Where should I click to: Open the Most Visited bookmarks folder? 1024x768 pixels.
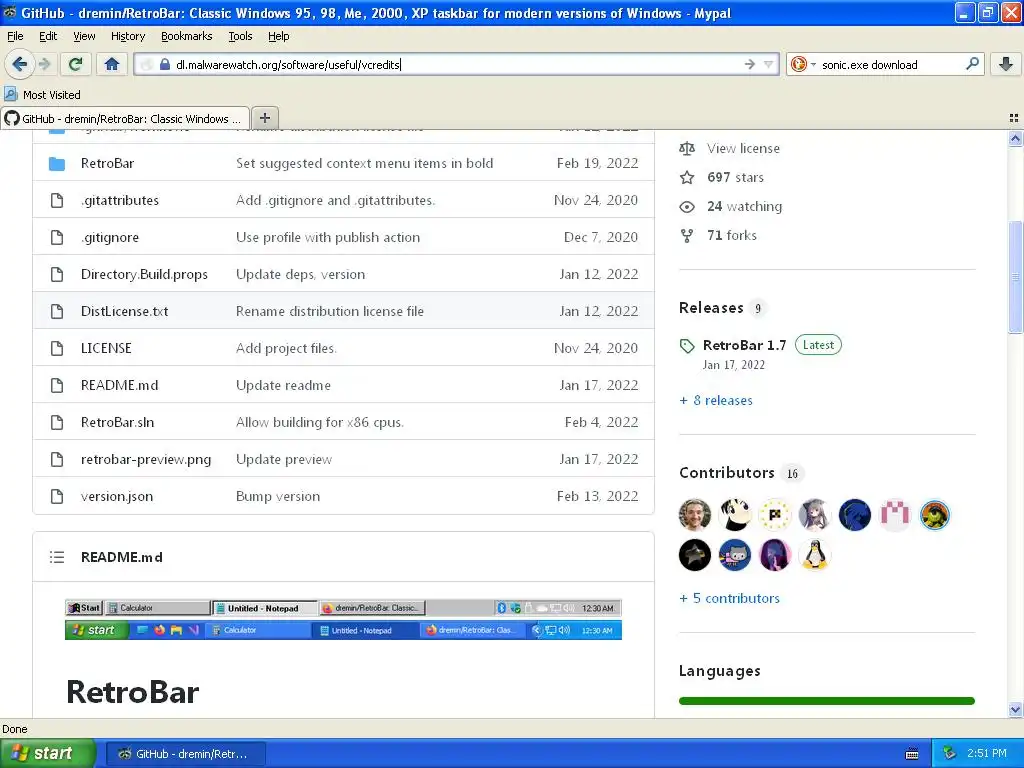42,95
